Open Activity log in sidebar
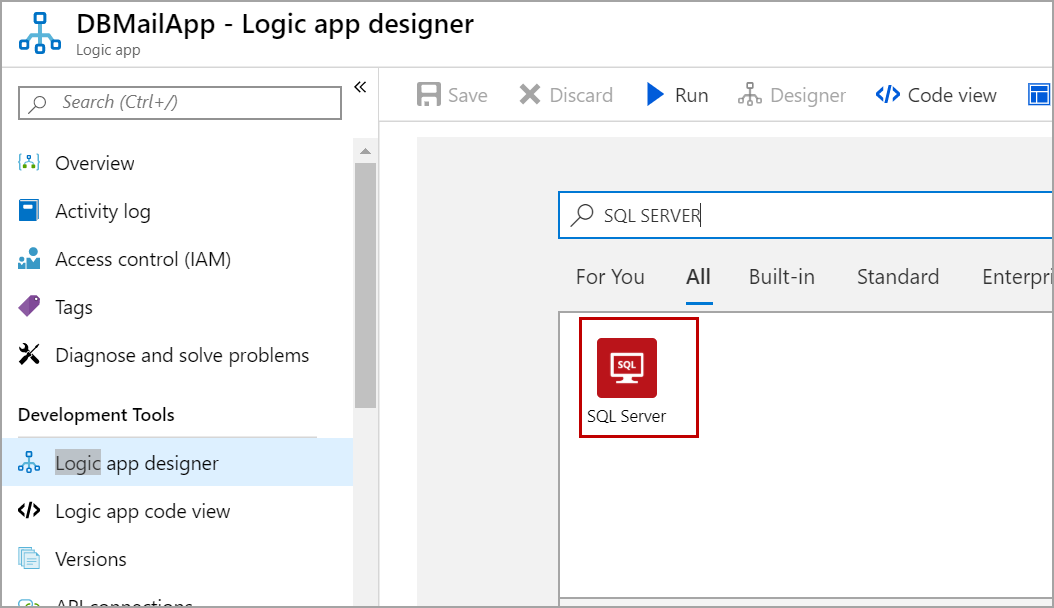 pos(102,211)
